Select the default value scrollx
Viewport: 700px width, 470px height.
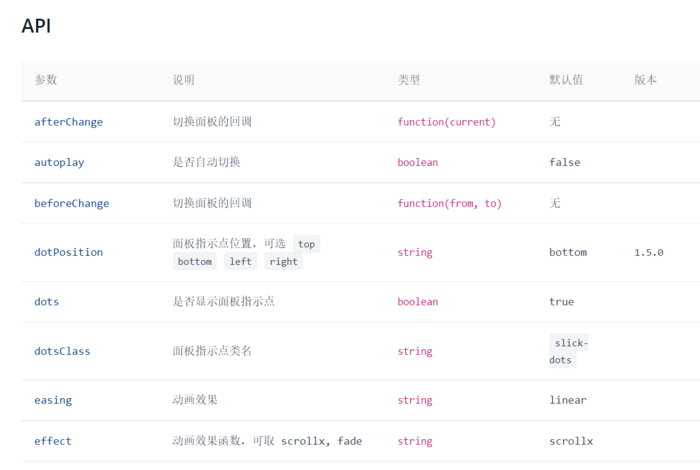pos(571,441)
